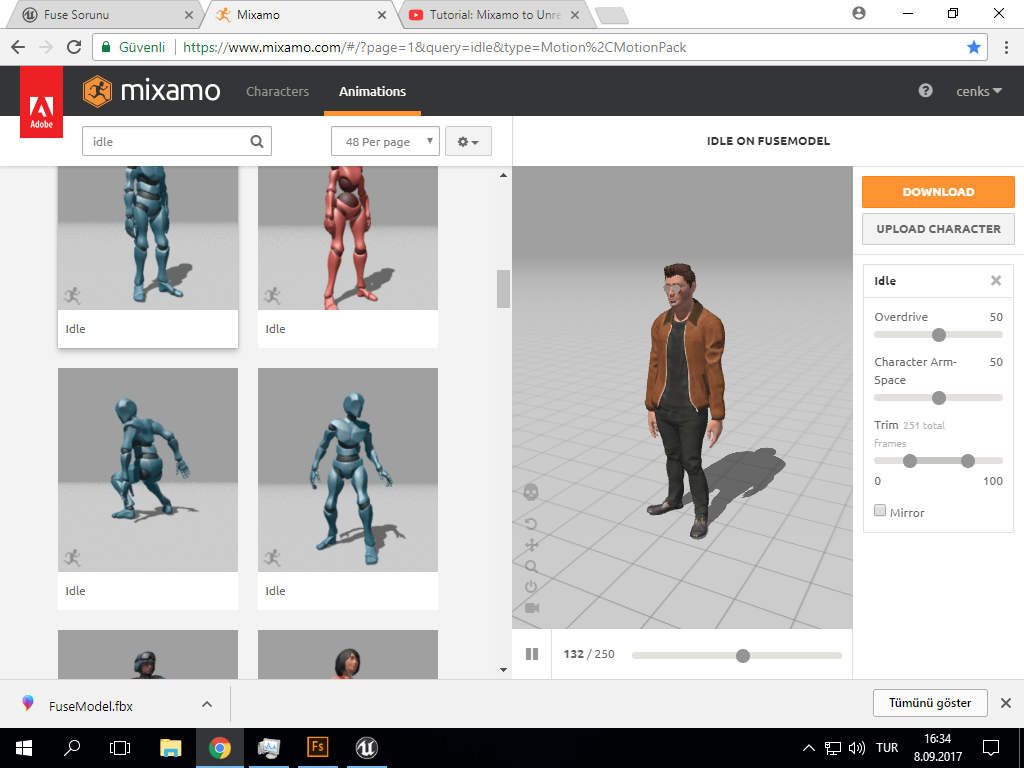Viewport: 1024px width, 768px height.
Task: Click the UPLOAD CHARACTER button
Action: pyautogui.click(x=938, y=229)
